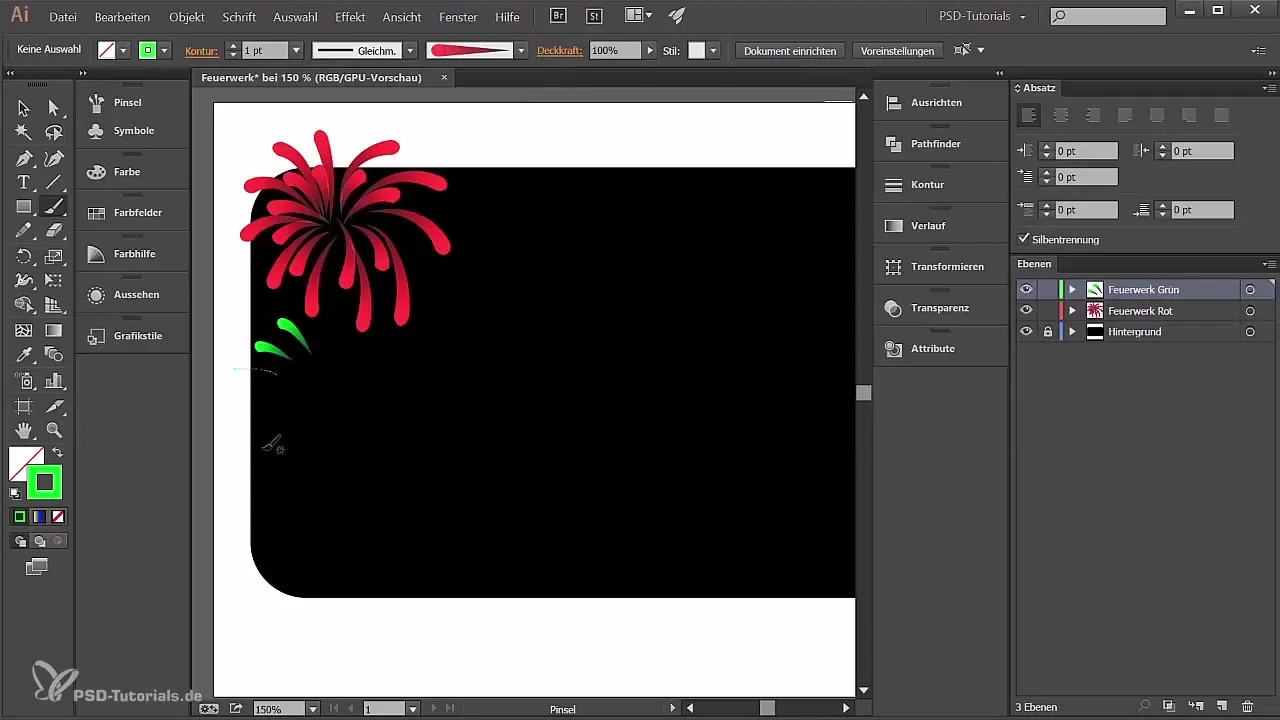The image size is (1280, 720).
Task: Uncheck the Silbentrennung checkbox
Action: pyautogui.click(x=1023, y=239)
